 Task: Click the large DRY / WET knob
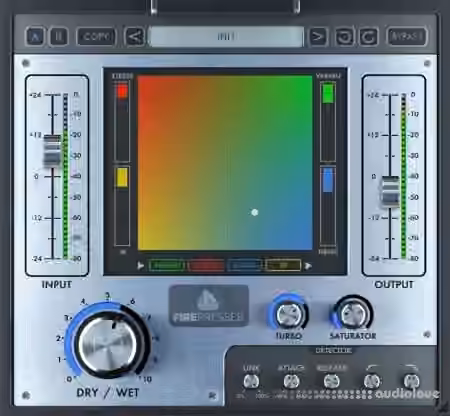[108, 345]
